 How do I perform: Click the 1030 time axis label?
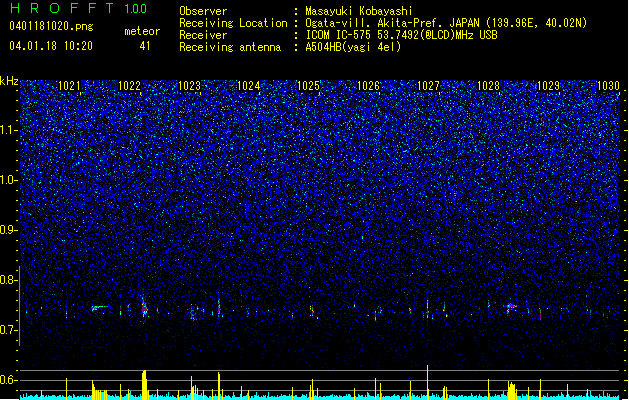tap(608, 86)
